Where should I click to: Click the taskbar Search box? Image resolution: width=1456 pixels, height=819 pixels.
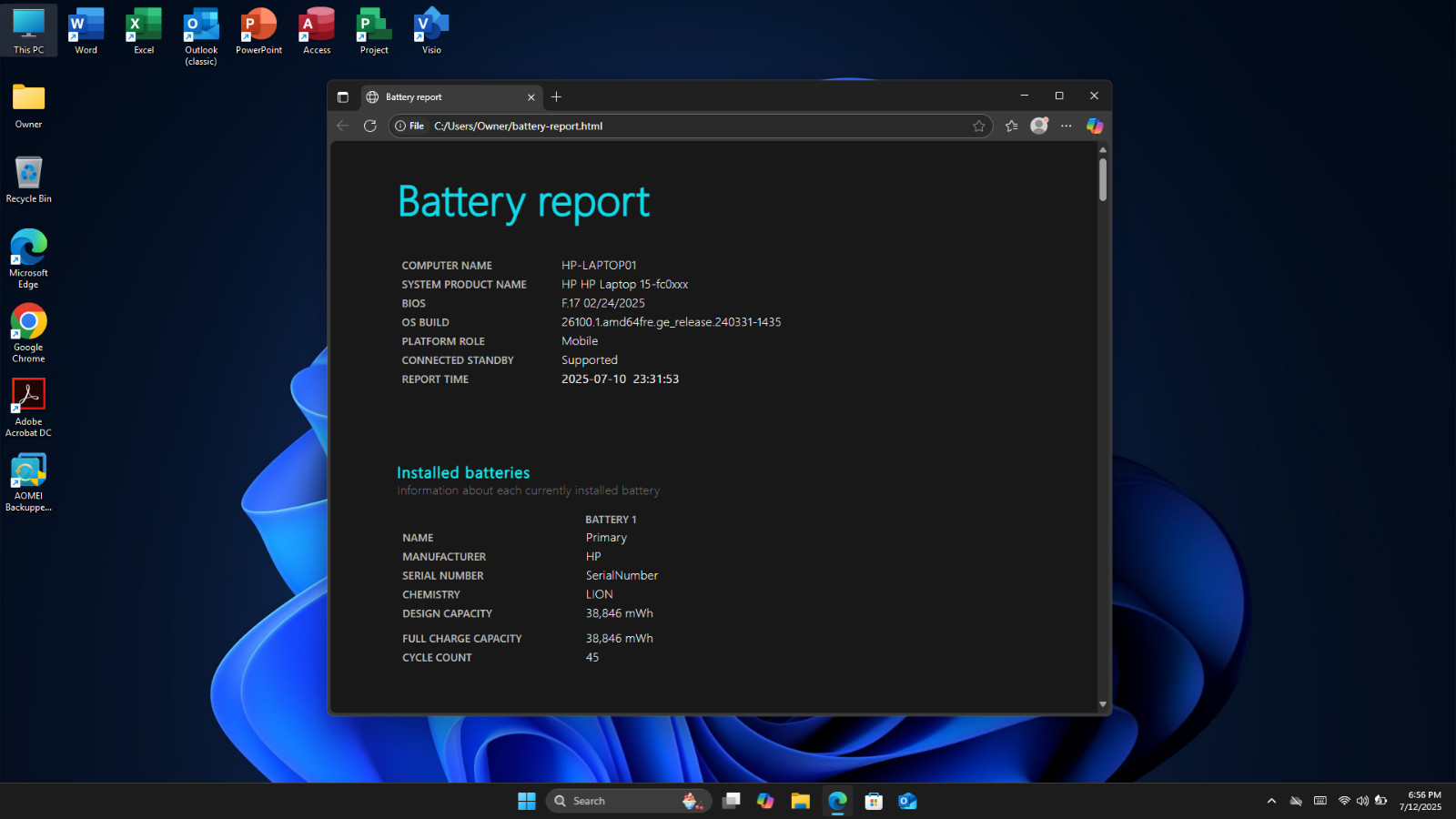[627, 801]
